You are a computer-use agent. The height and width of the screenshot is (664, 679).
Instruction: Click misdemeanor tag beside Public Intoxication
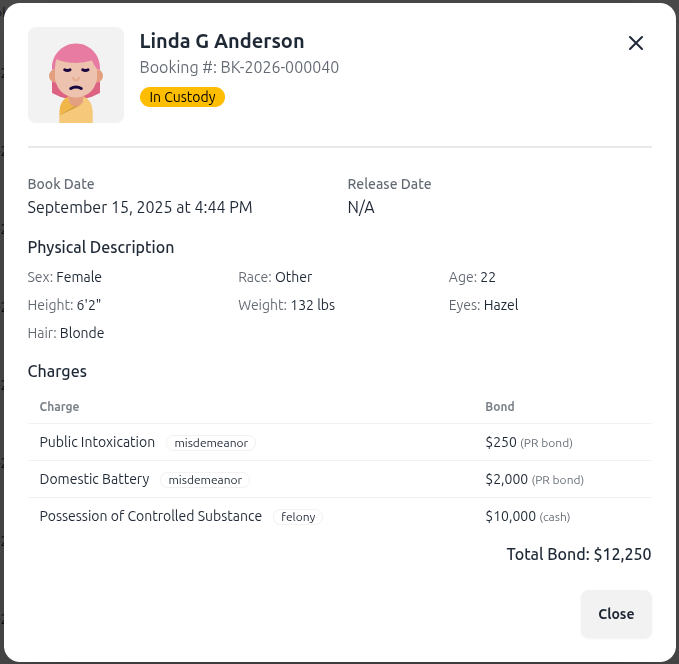211,443
